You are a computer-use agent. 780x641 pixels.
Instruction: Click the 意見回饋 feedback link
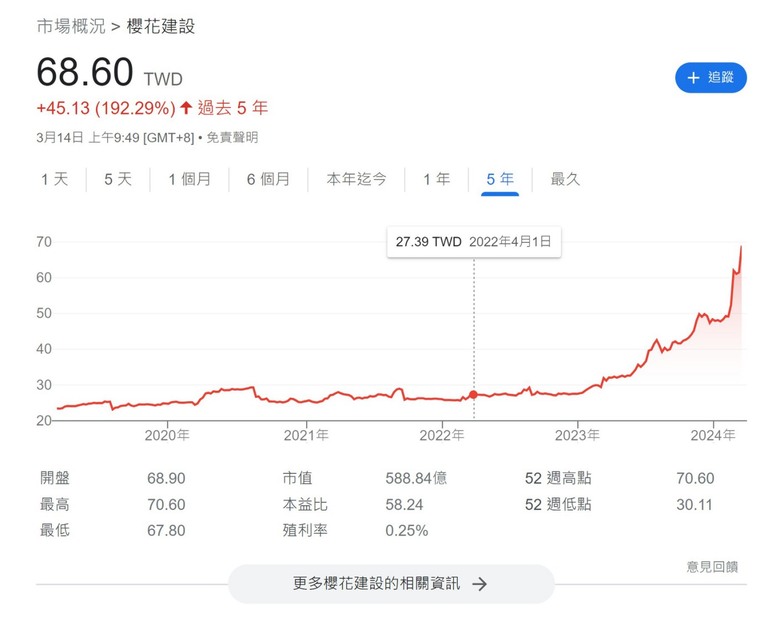tap(712, 566)
